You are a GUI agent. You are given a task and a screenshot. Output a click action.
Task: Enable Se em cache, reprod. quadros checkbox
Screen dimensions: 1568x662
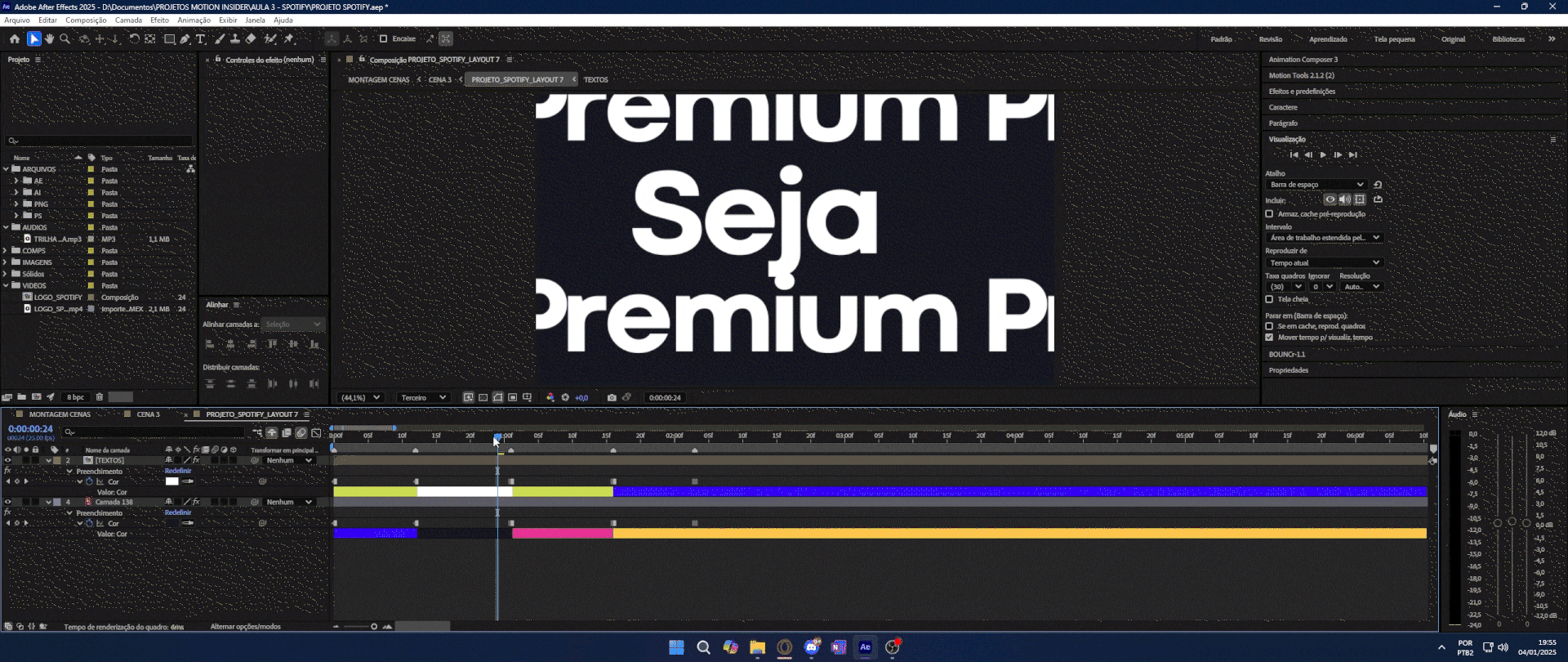(x=1269, y=326)
